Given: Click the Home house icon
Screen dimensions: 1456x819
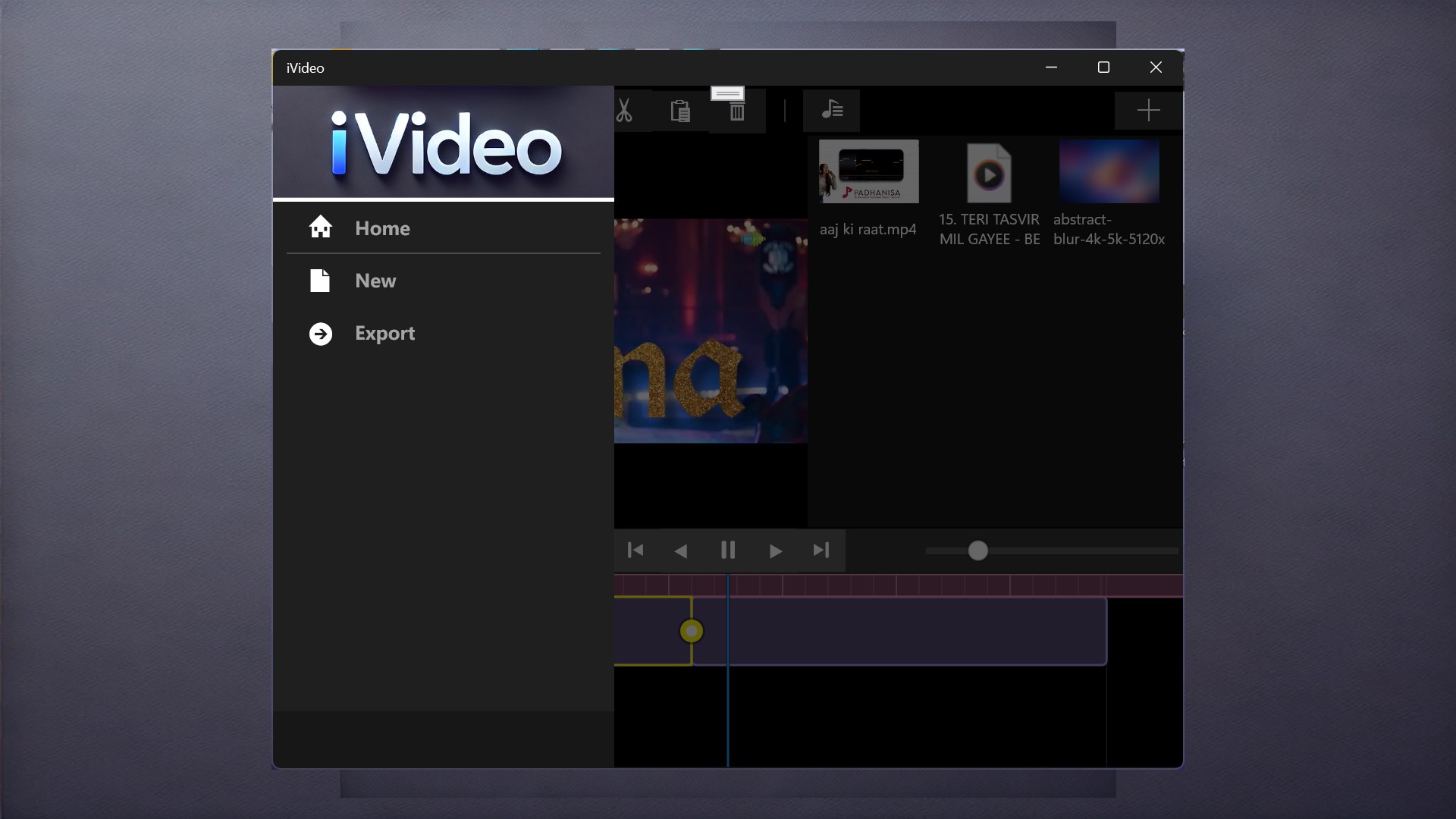Looking at the screenshot, I should click(320, 227).
